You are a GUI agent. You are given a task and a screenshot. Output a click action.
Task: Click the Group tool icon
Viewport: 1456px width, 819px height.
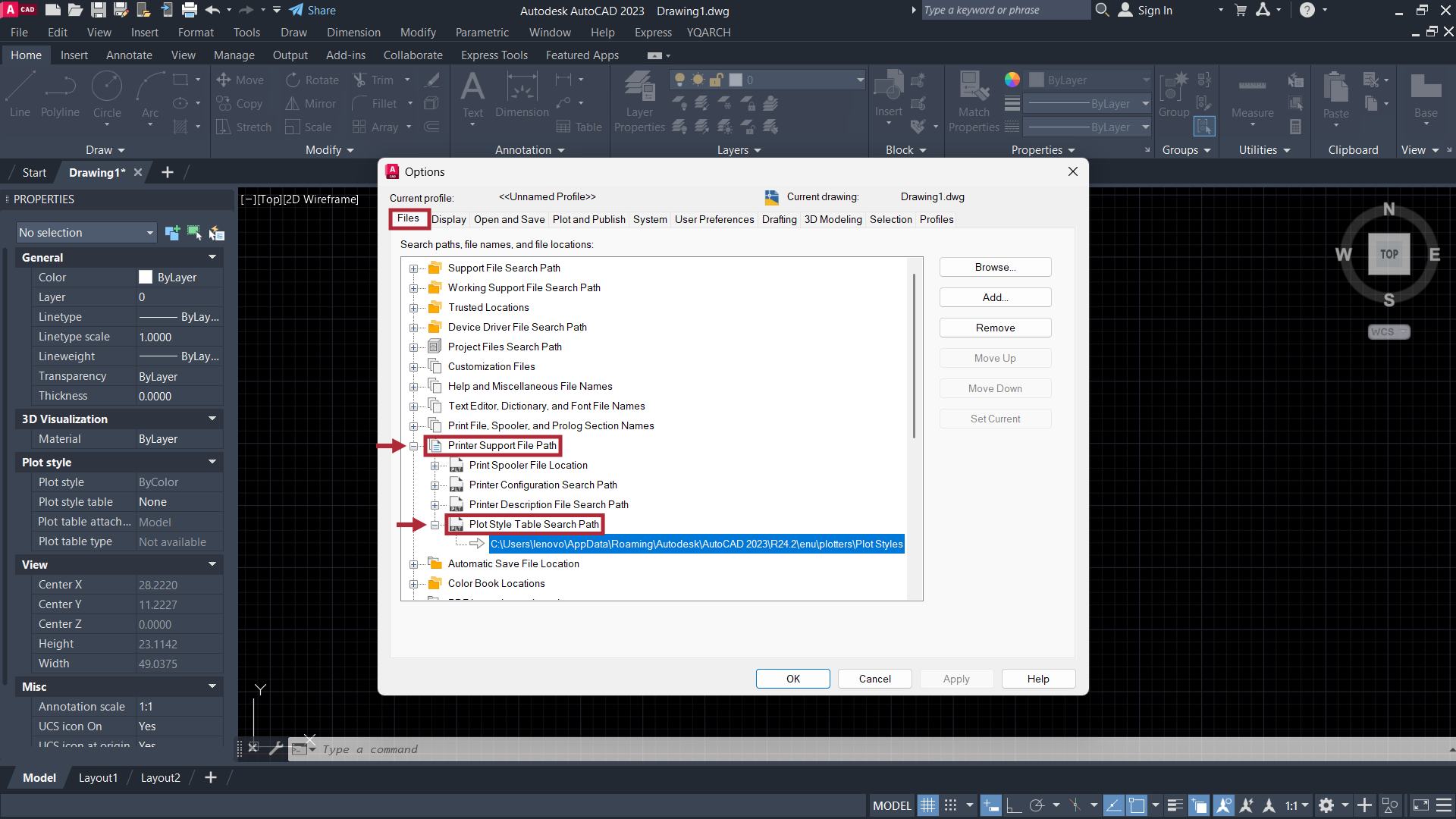pos(1173,95)
